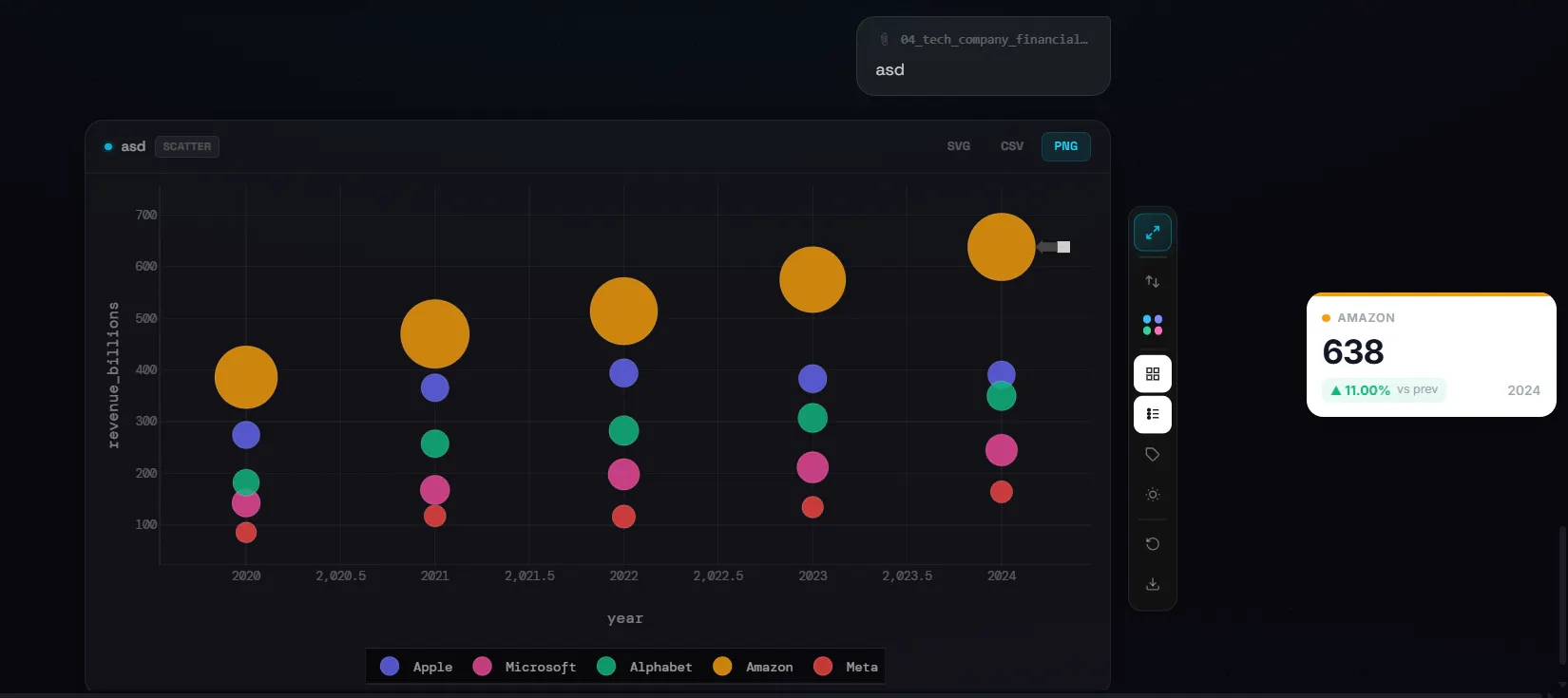1568x698 pixels.
Task: Click the 2,020.5 x-axis tick label
Action: point(340,575)
